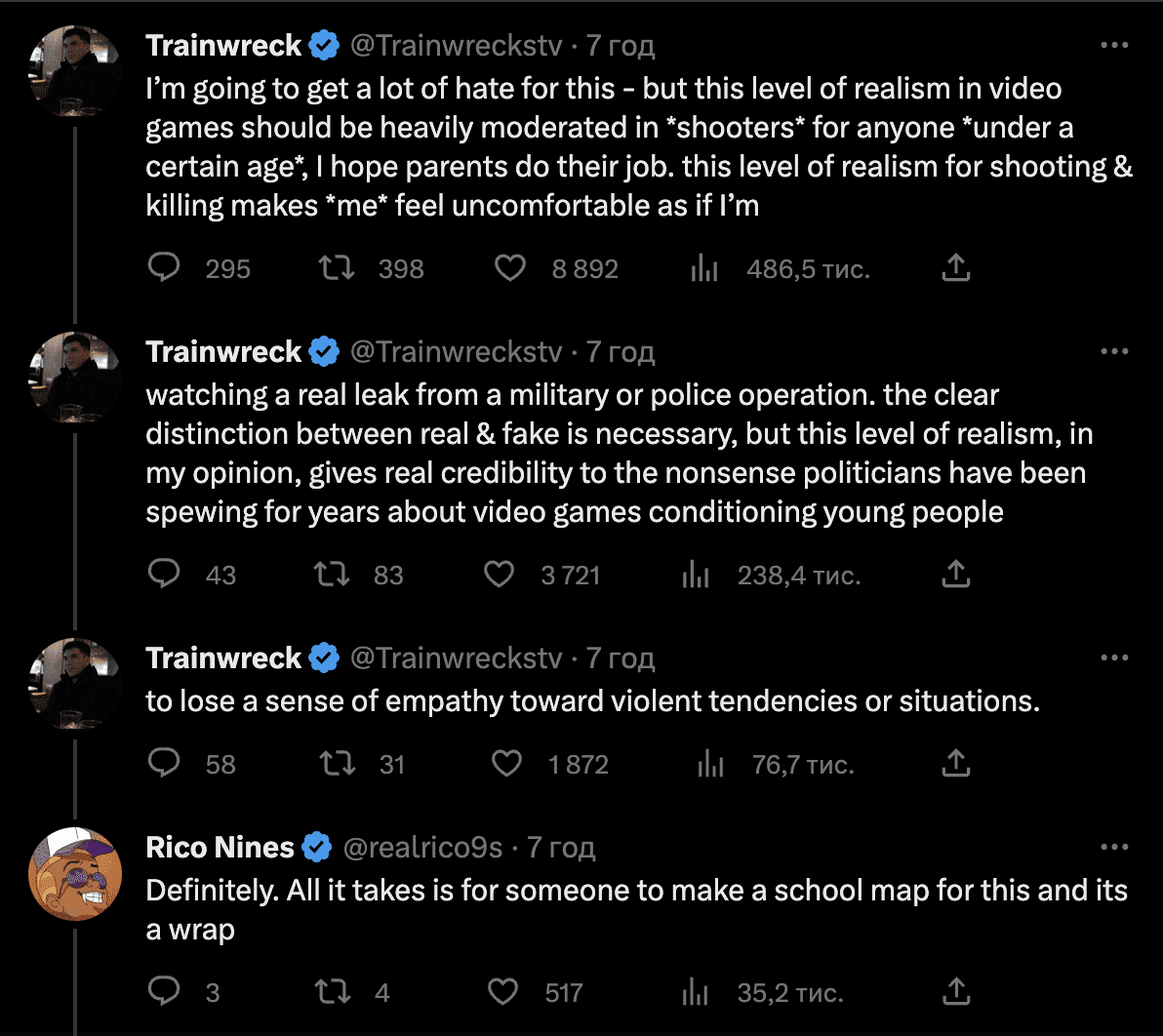Viewport: 1163px width, 1036px height.
Task: Retweet the tweet with 83 reposts
Action: tap(332, 574)
